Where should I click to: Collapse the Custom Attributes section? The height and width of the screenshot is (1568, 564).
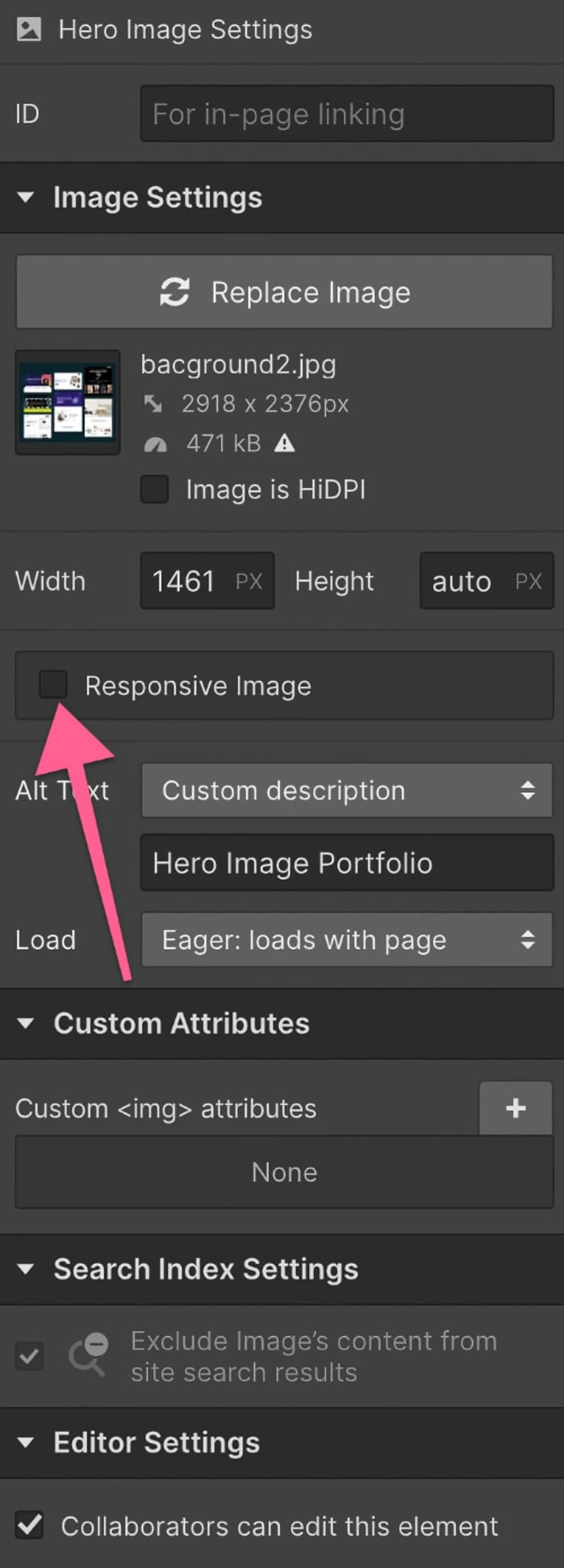(26, 1023)
